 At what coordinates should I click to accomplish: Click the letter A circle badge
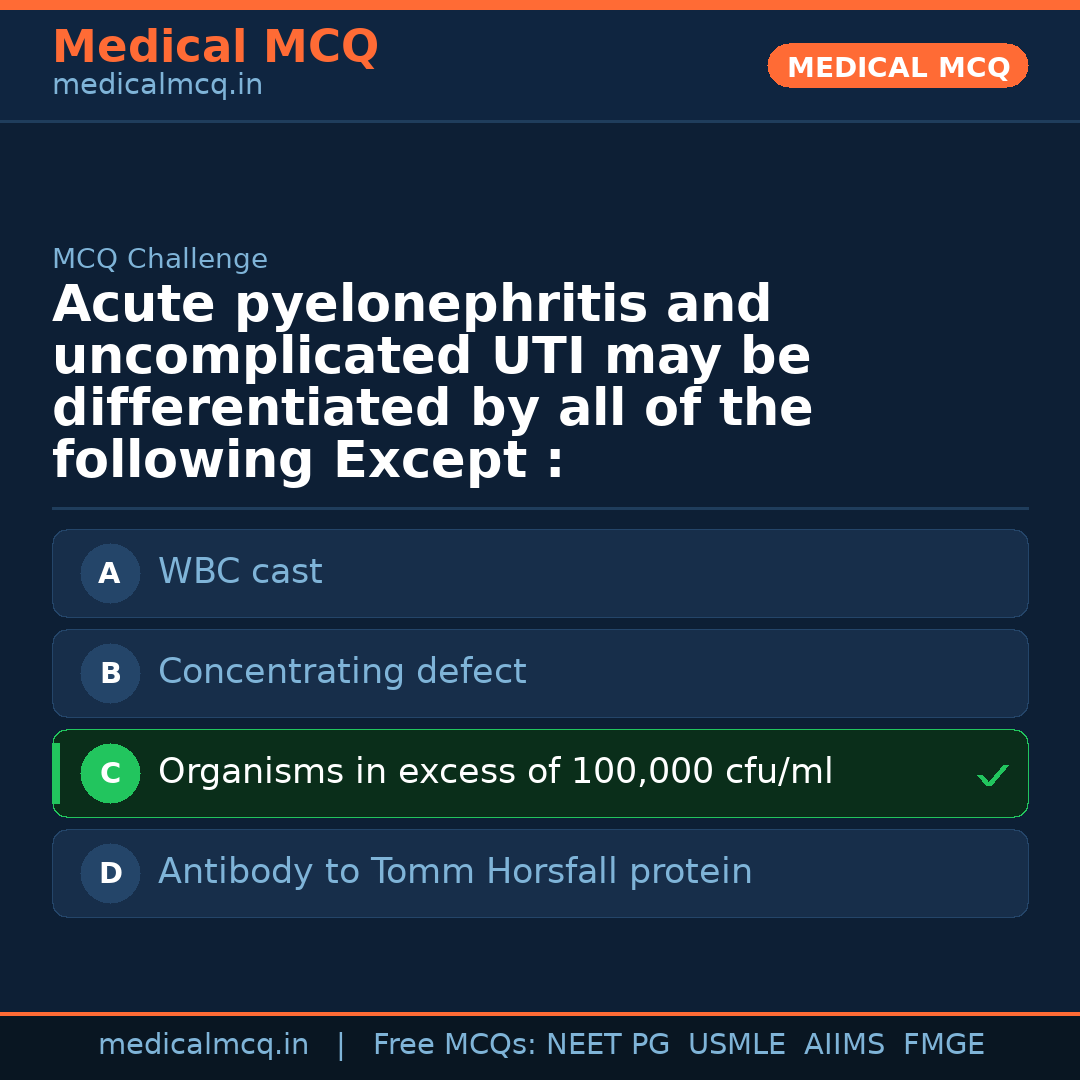point(110,574)
